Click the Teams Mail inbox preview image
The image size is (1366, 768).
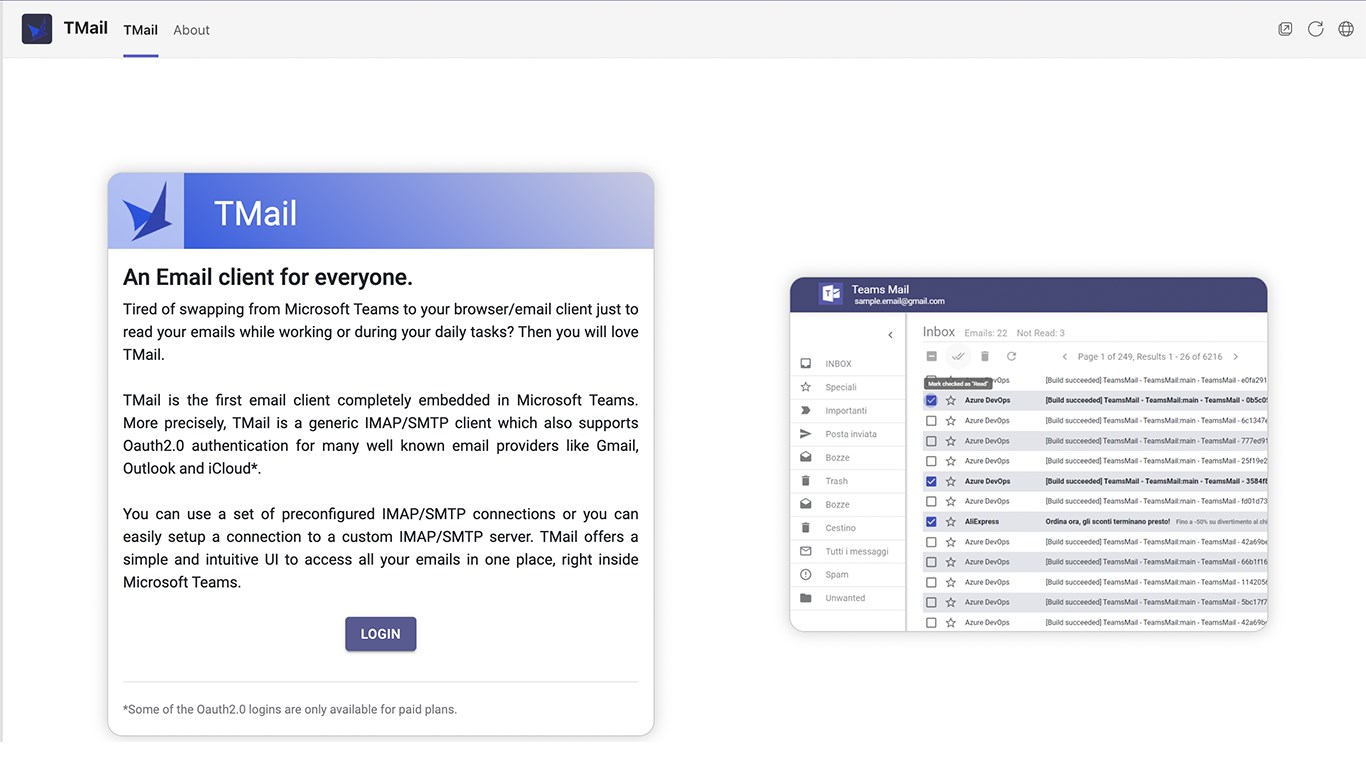(x=1028, y=454)
